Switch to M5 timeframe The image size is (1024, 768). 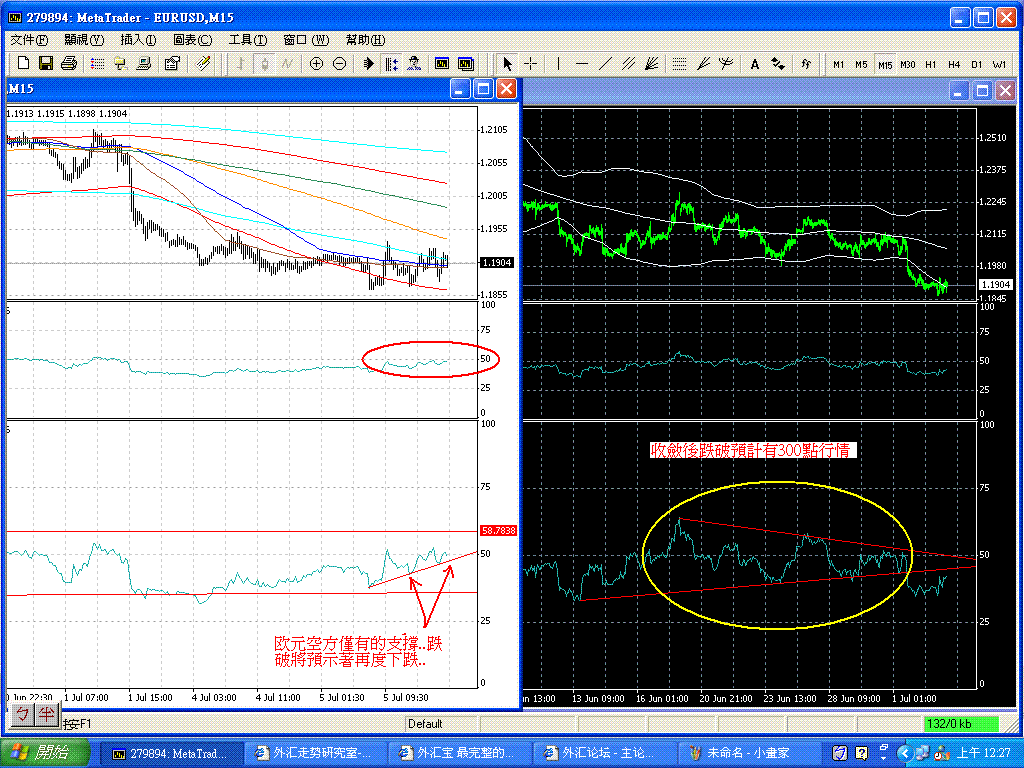861,64
